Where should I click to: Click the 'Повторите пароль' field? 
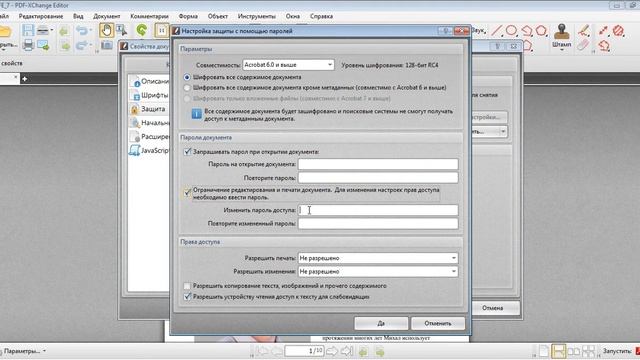coord(378,178)
